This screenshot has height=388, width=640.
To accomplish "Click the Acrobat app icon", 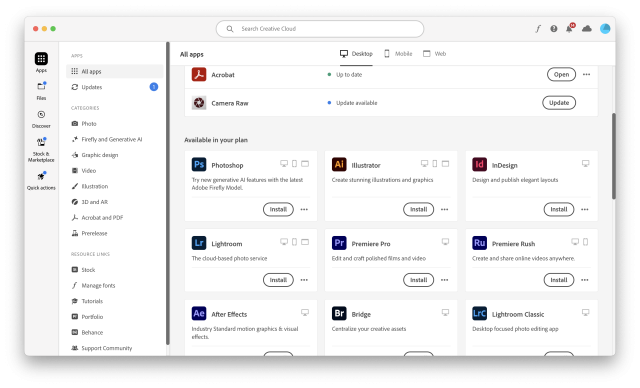I will [x=199, y=74].
